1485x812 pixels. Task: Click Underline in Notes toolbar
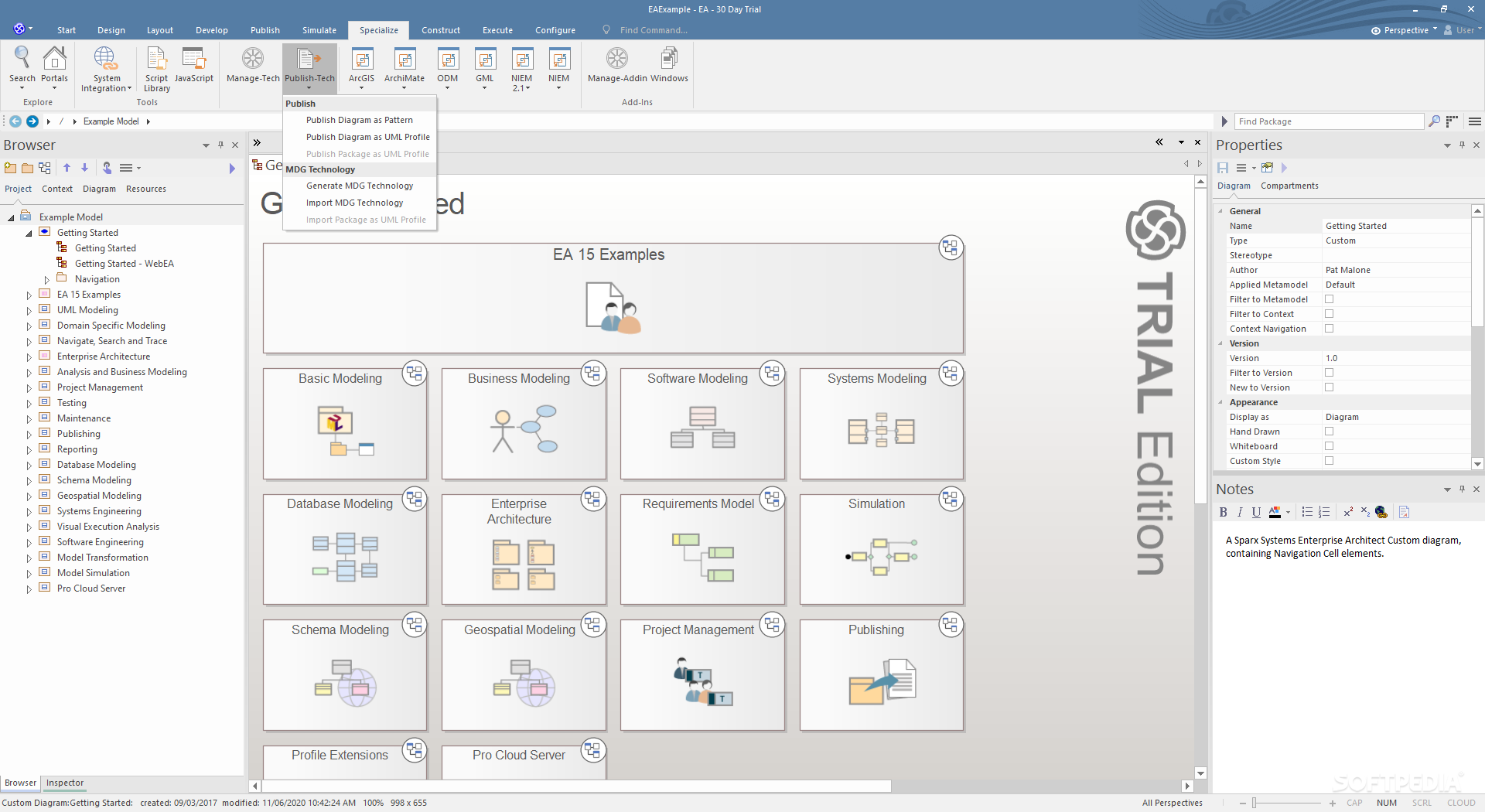(x=1255, y=512)
